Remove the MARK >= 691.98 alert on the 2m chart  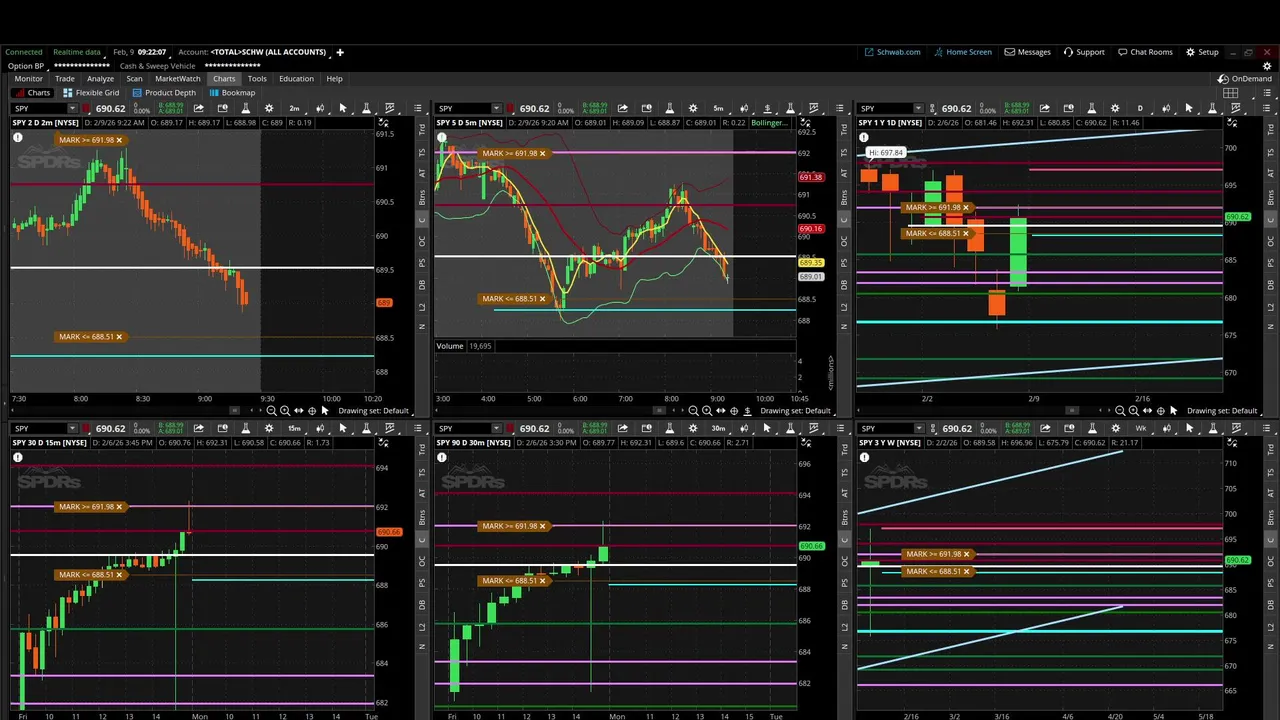119,140
